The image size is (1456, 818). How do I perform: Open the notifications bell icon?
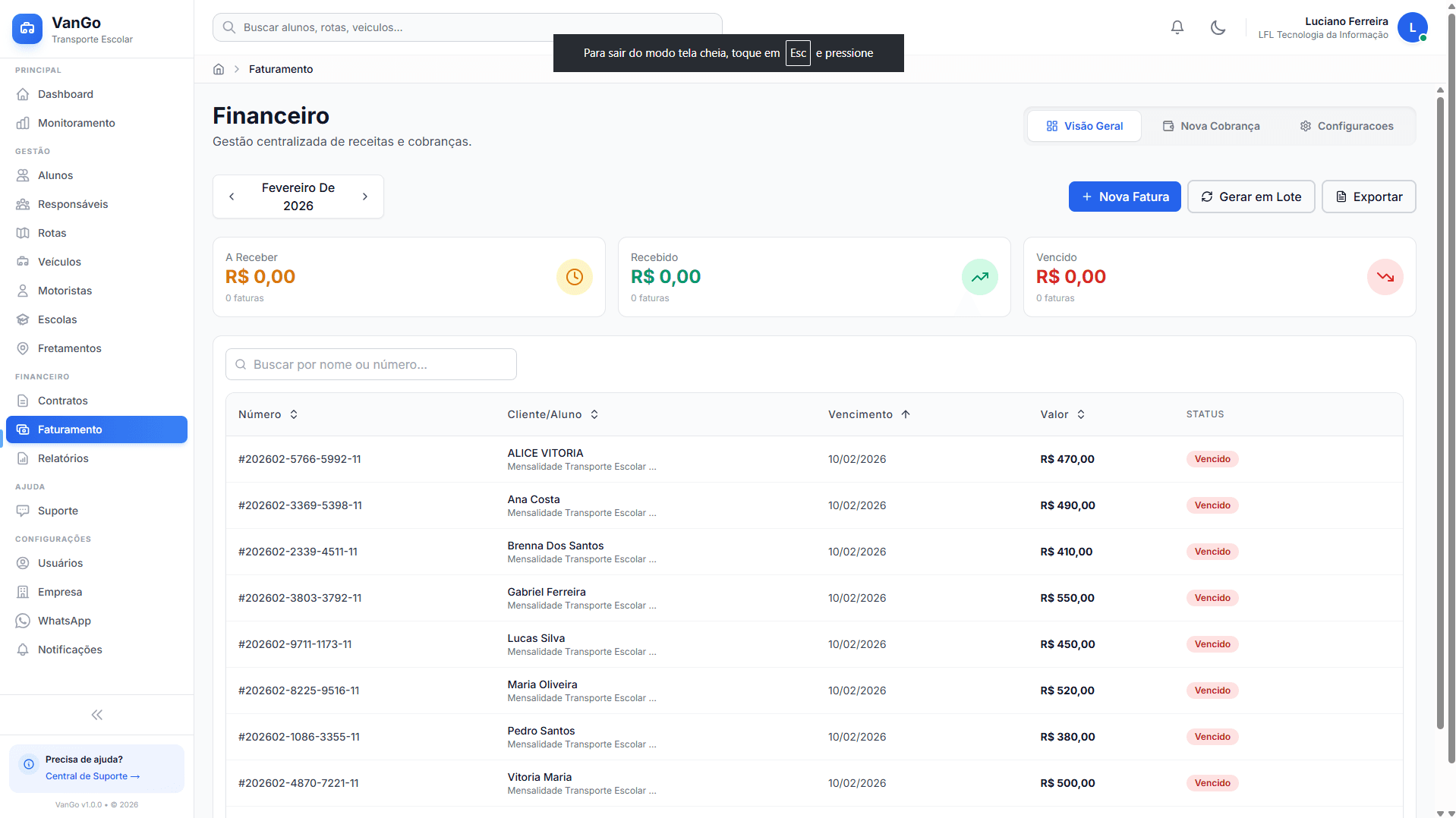click(1177, 27)
